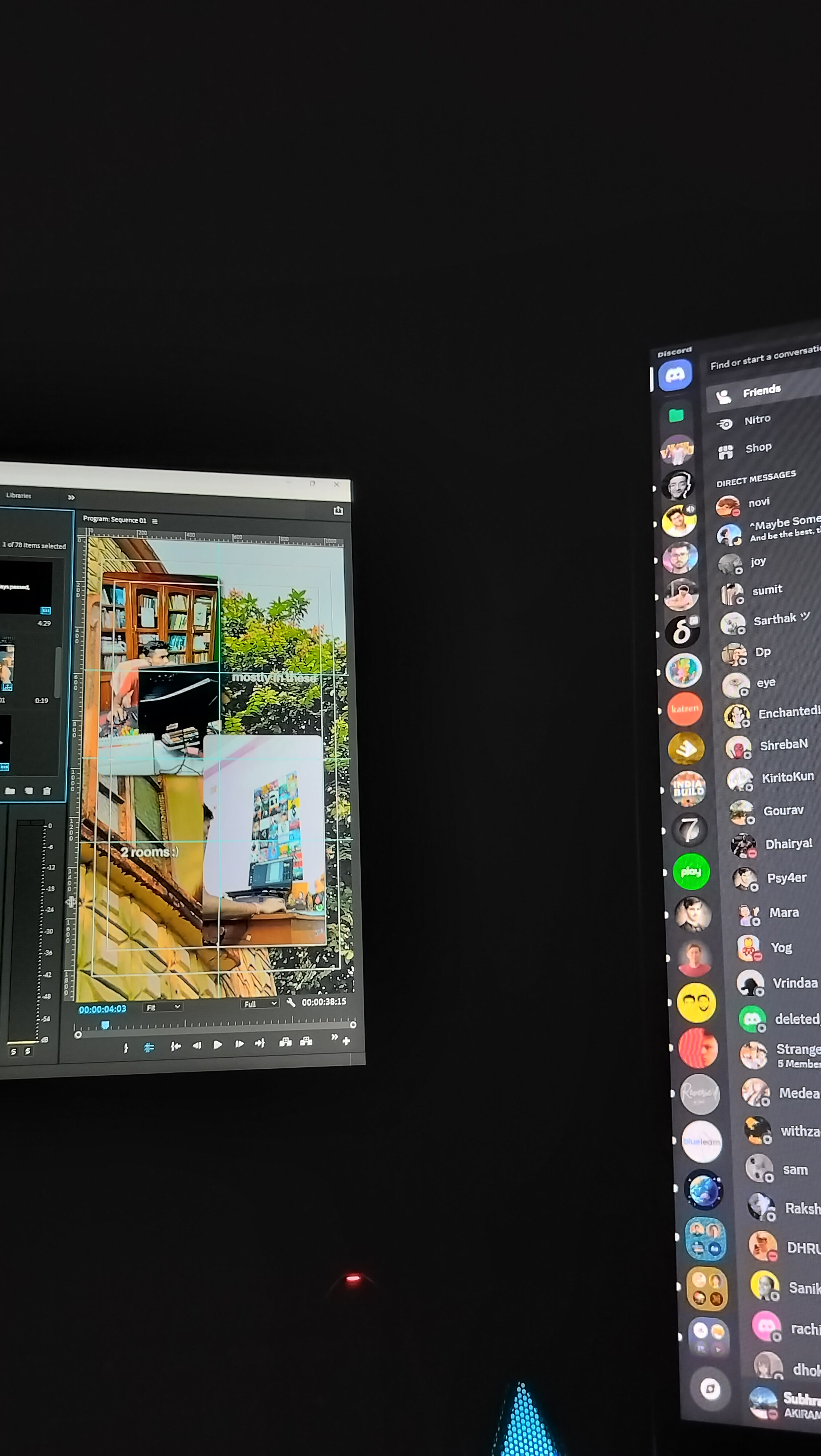Toggle the blue guides and grid button
Screen dimensions: 821x1456
[x=148, y=1048]
